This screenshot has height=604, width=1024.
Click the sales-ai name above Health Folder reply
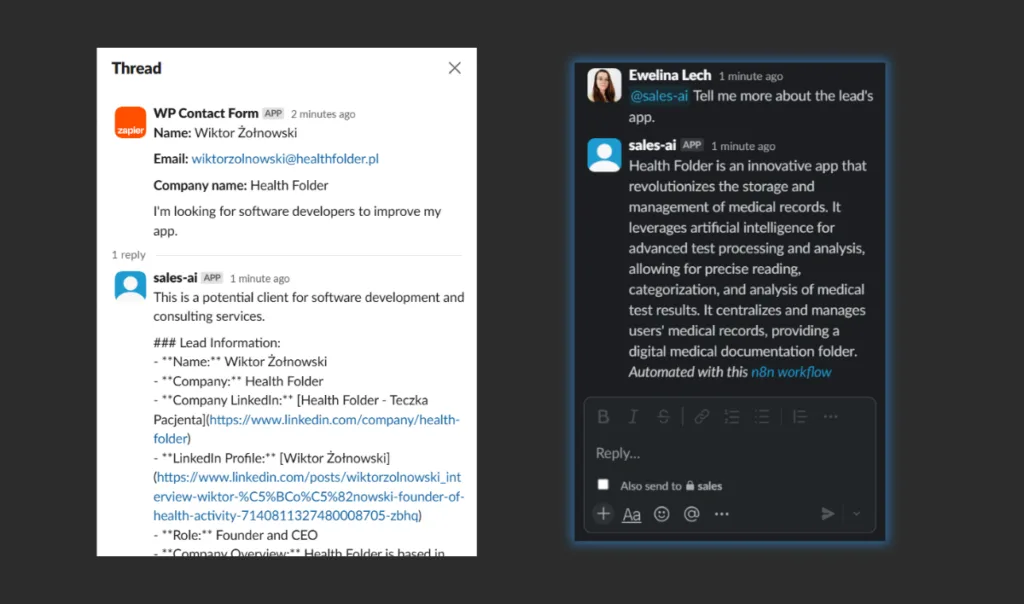click(652, 145)
